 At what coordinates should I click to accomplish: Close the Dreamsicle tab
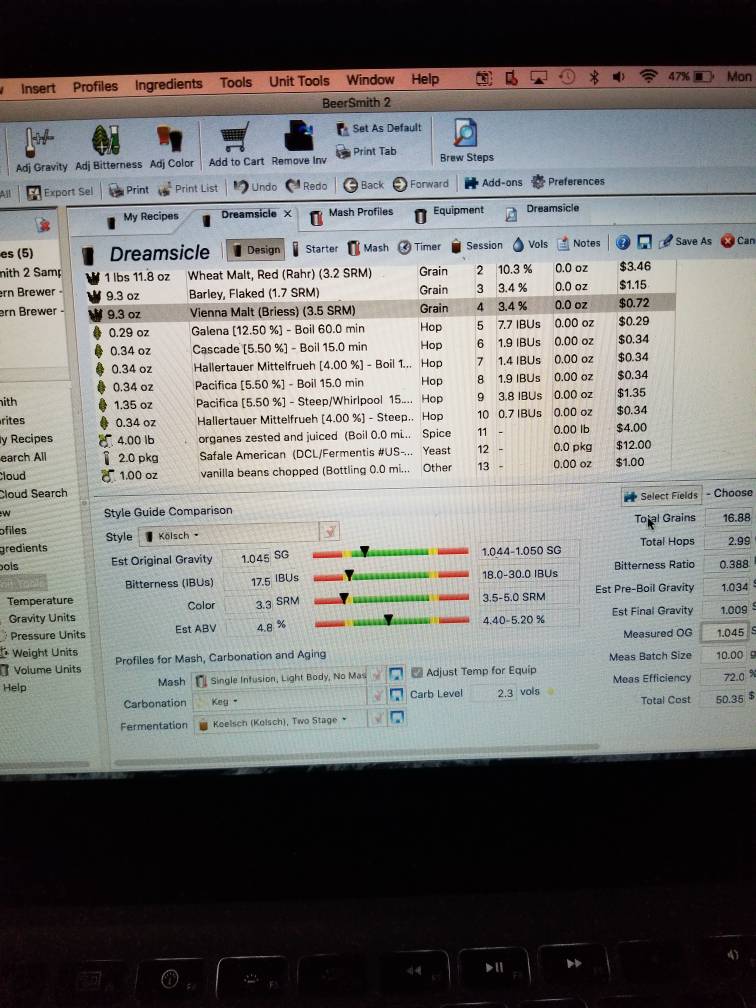(287, 213)
